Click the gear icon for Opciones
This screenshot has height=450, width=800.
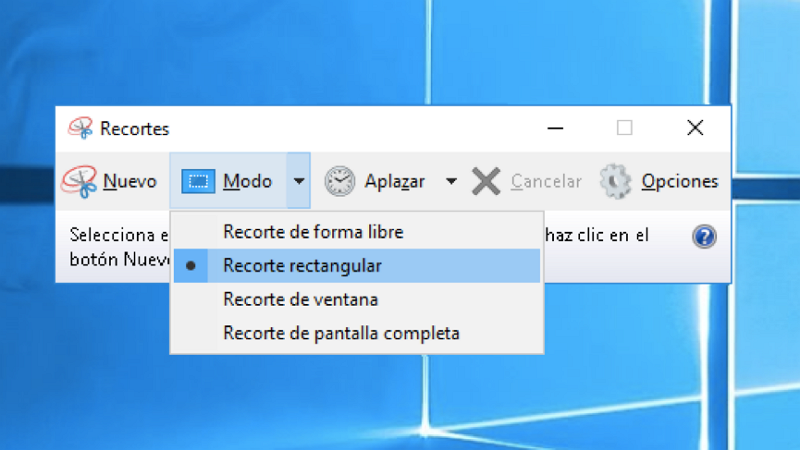coord(615,181)
